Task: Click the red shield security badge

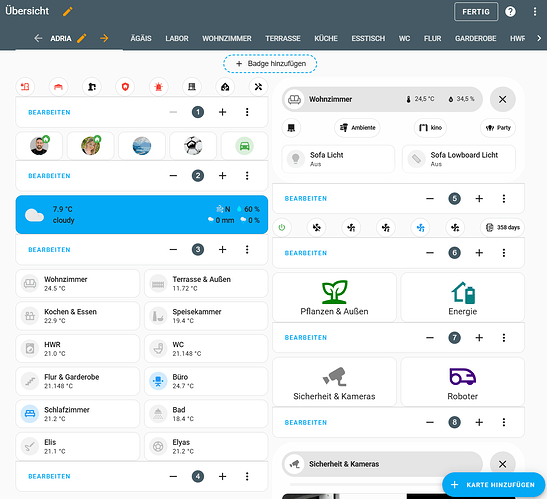Action: click(125, 87)
